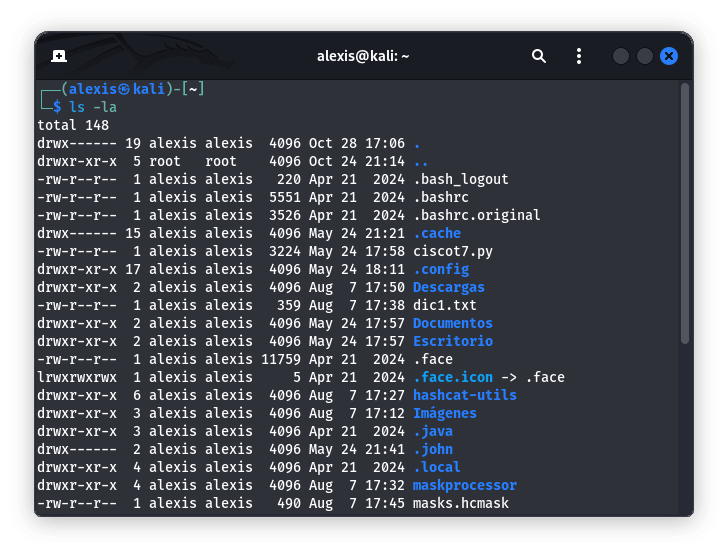Open the terminal search tool
The image size is (728, 554).
(x=539, y=56)
